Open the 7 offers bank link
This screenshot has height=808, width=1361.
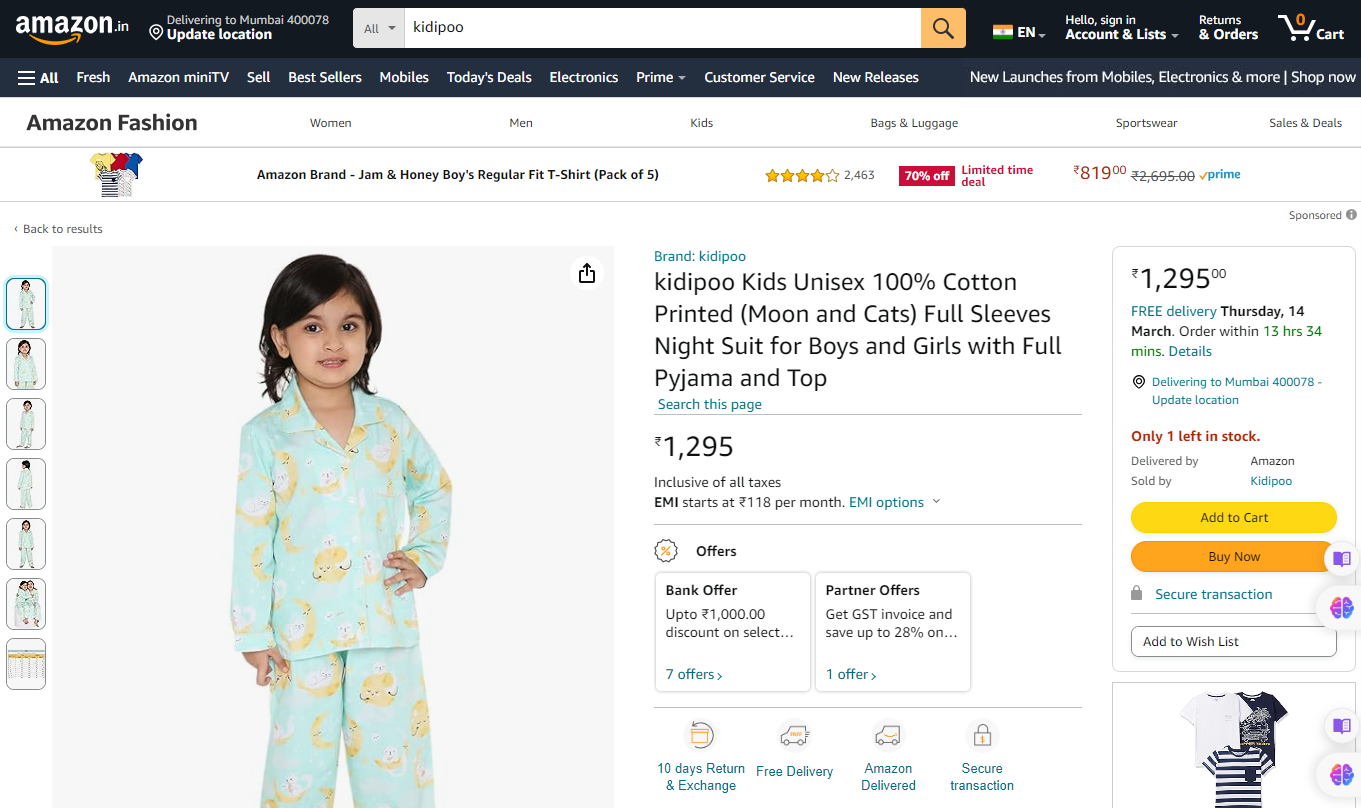[694, 675]
